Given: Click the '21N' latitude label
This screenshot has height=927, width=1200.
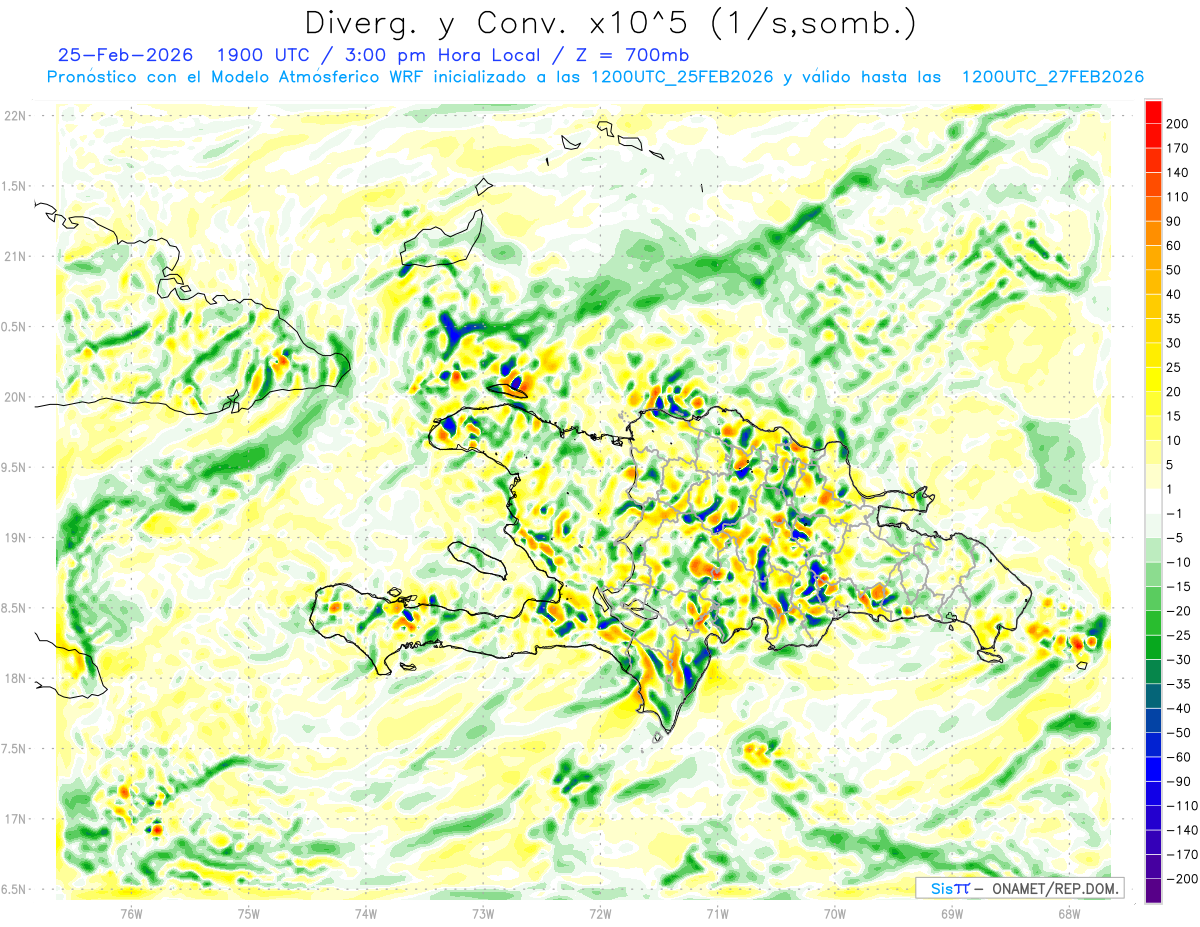Looking at the screenshot, I should [14, 256].
